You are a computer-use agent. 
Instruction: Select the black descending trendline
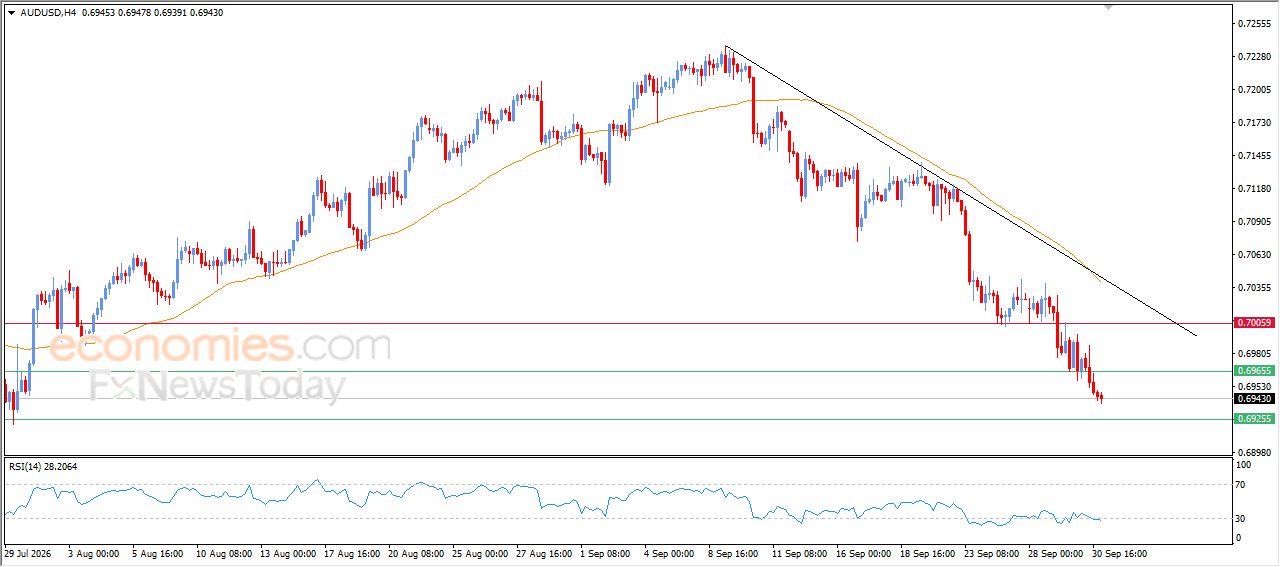point(960,190)
